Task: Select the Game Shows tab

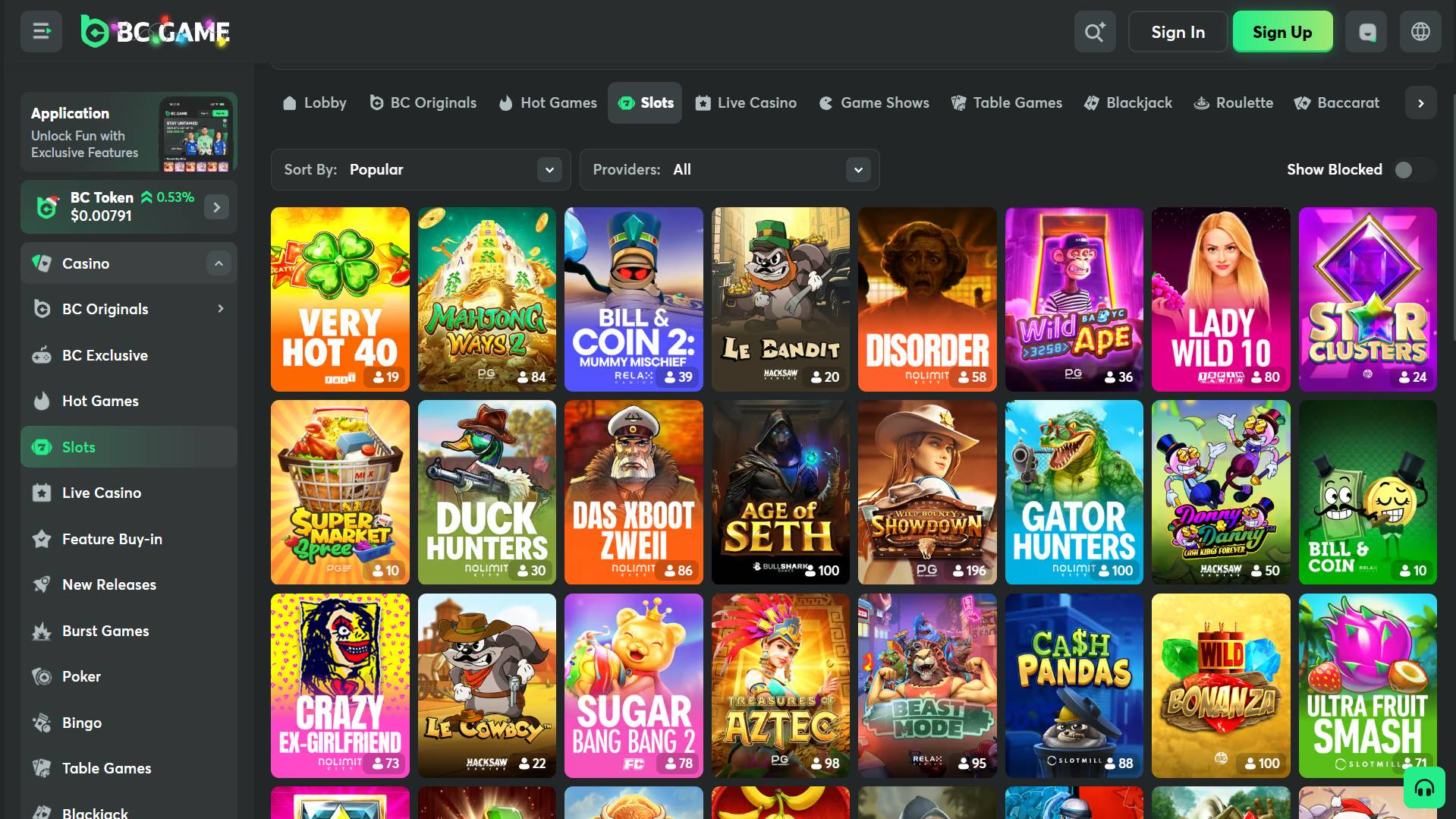Action: pos(874,103)
